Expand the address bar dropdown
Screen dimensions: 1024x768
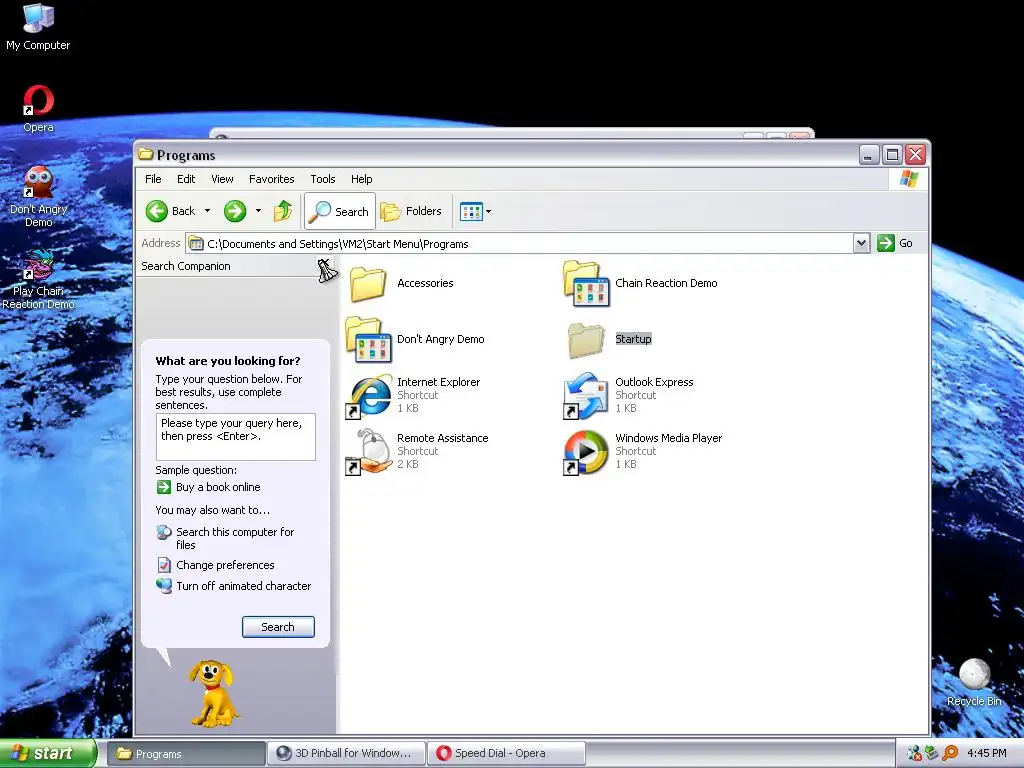[861, 243]
